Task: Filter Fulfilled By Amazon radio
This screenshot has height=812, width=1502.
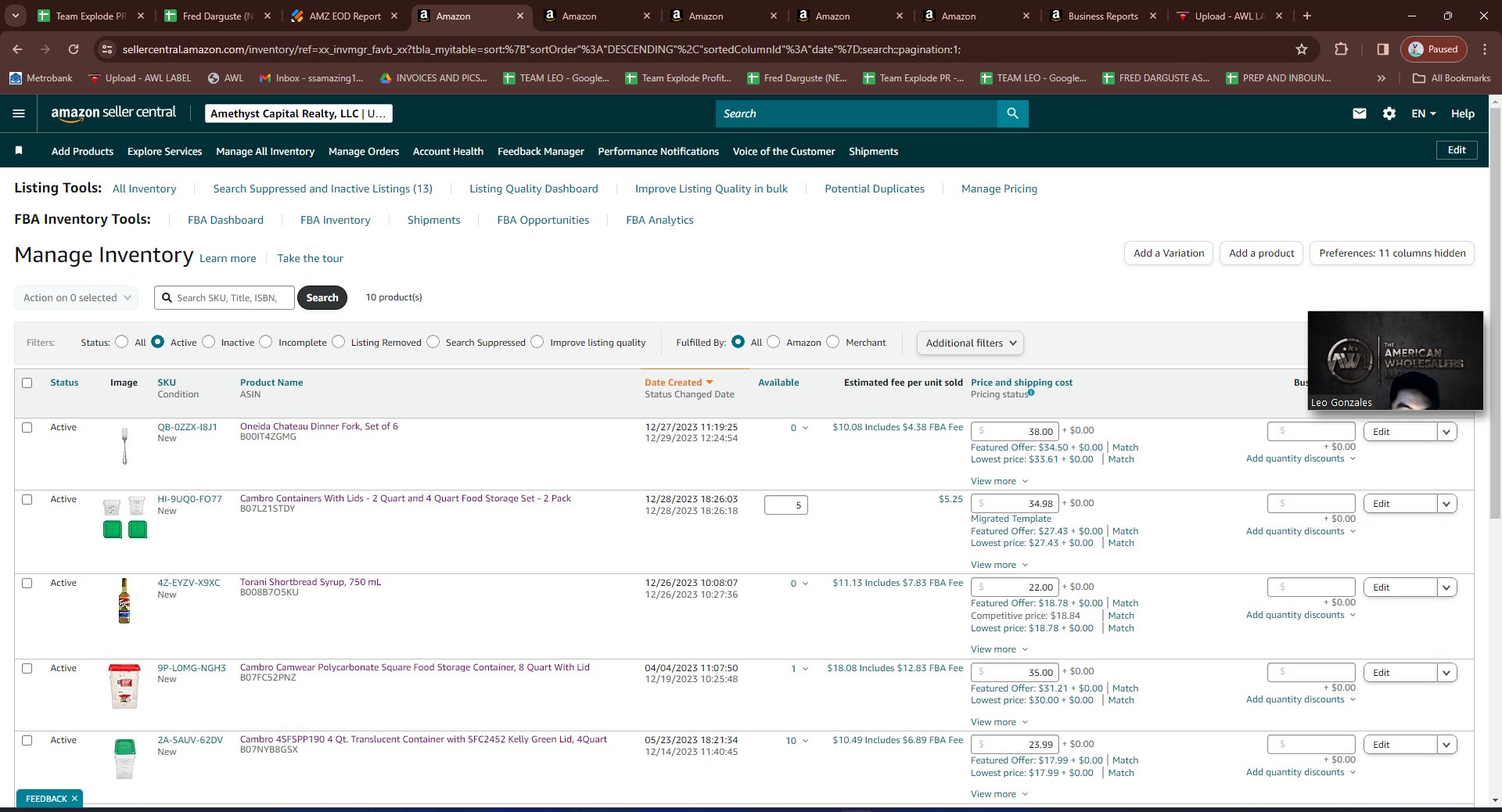Action: click(x=774, y=342)
